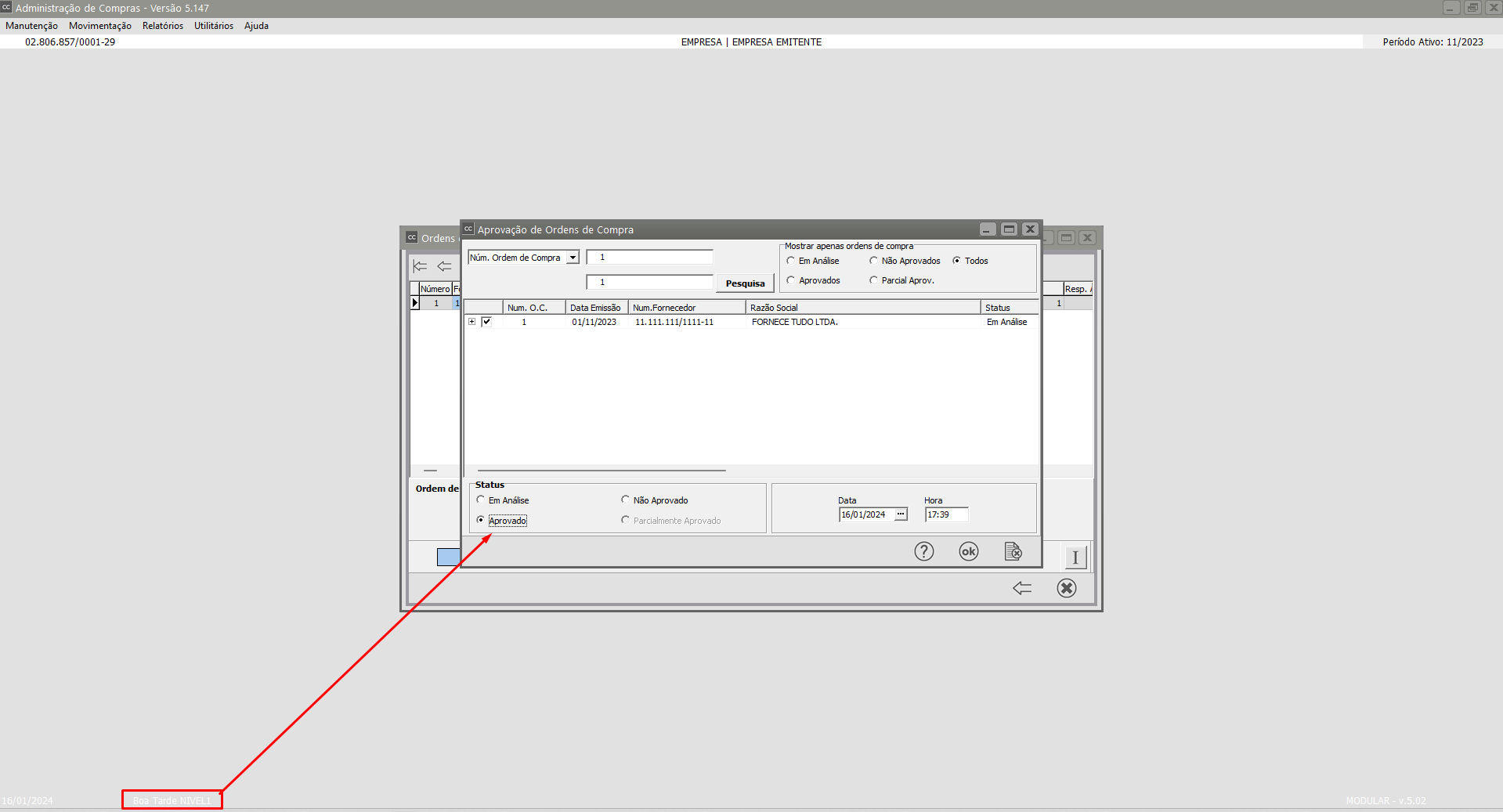Open the Relatórios menu
Screen dimensions: 1503x812
162,26
